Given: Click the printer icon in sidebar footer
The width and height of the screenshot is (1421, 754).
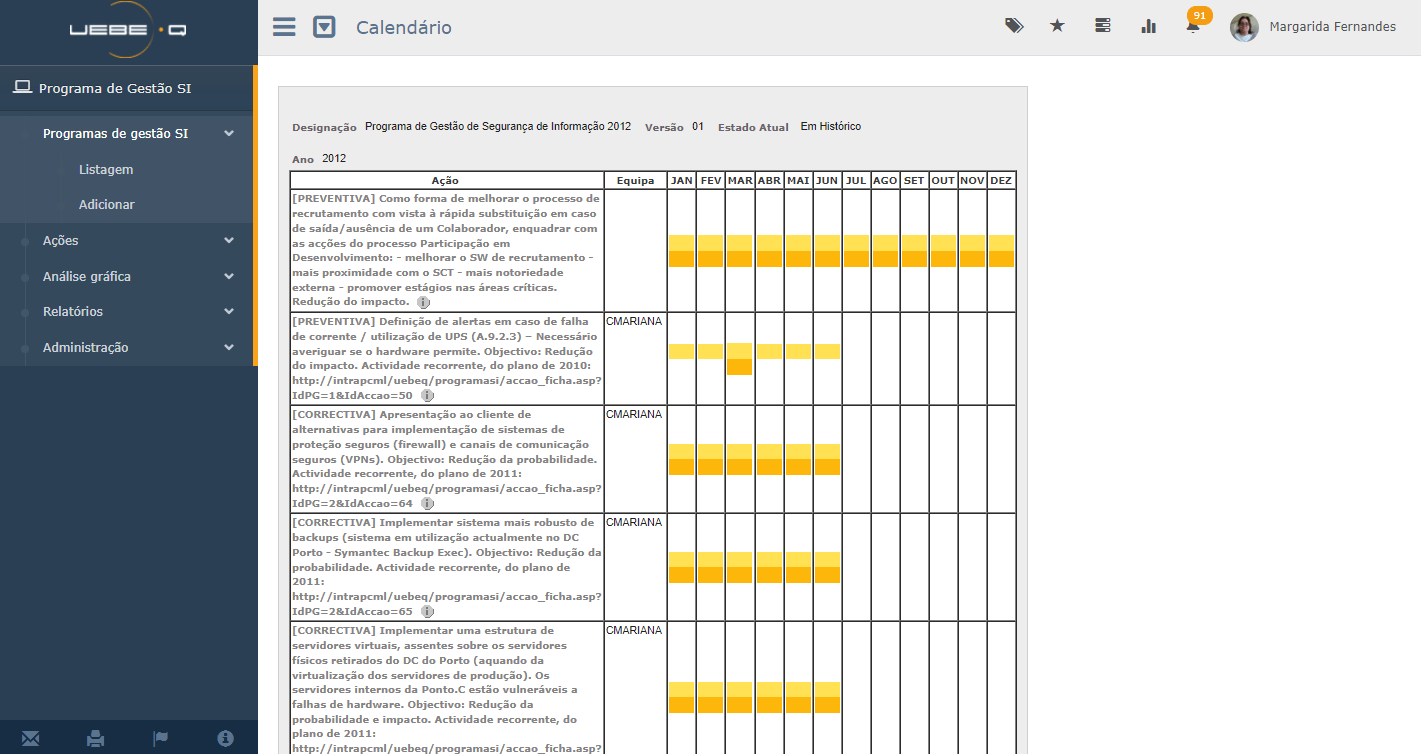Looking at the screenshot, I should (95, 738).
